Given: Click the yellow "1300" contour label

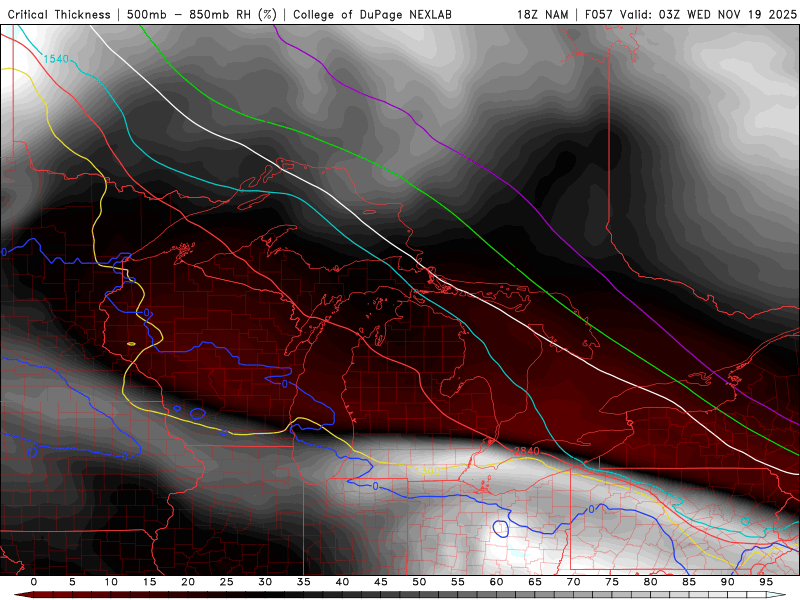Looking at the screenshot, I should click(x=428, y=471).
